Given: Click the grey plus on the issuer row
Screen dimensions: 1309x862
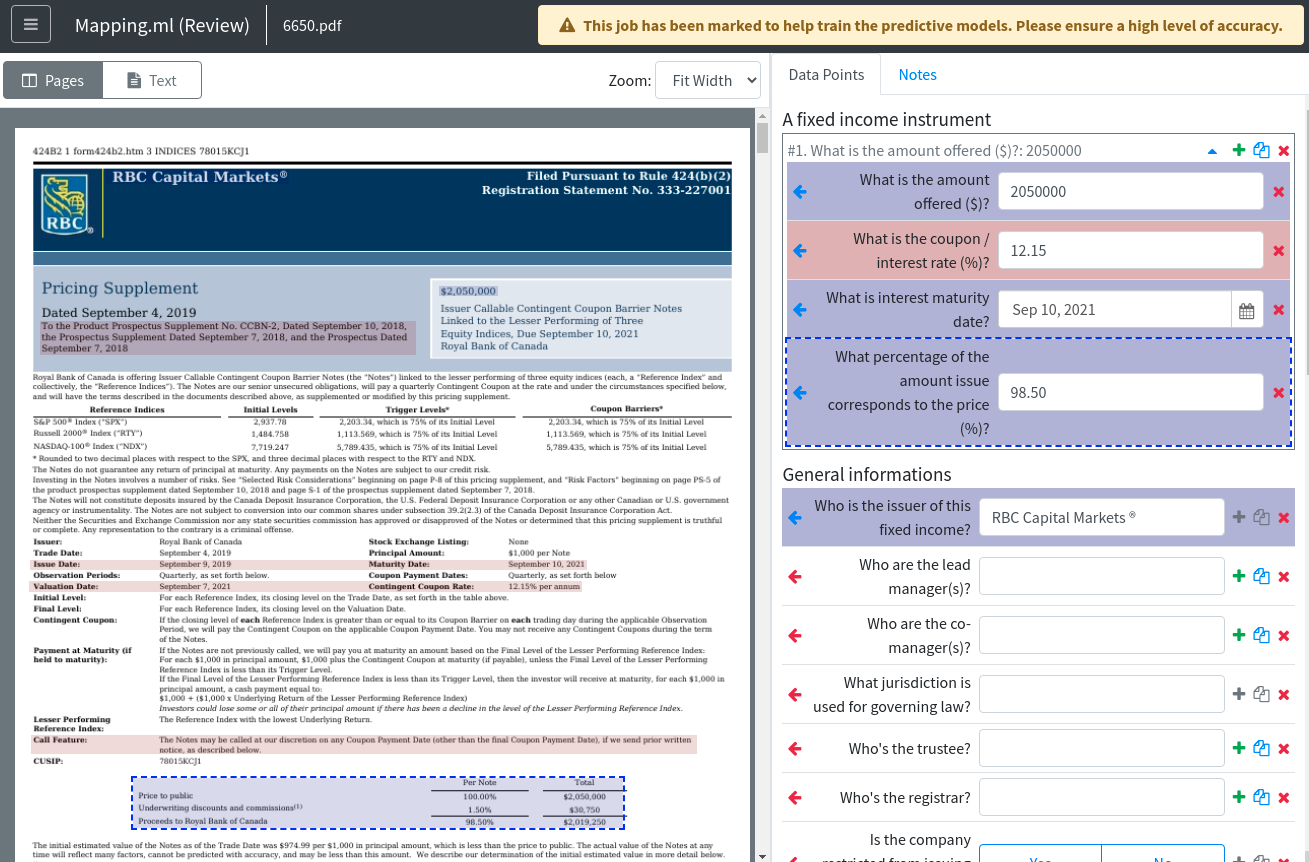Looking at the screenshot, I should pyautogui.click(x=1239, y=517).
